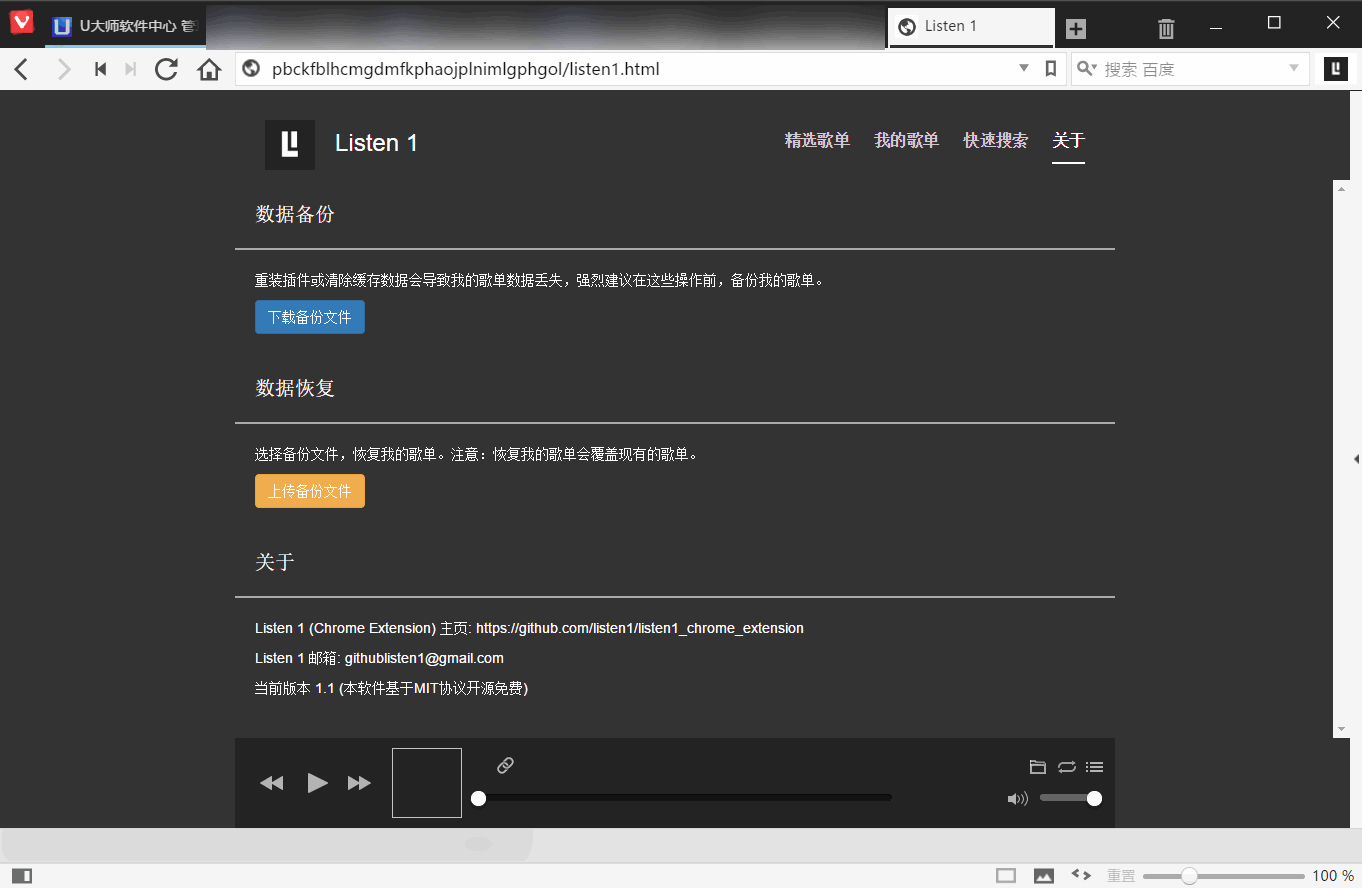Click the zoom level slider
The height and width of the screenshot is (888, 1362).
click(1223, 876)
